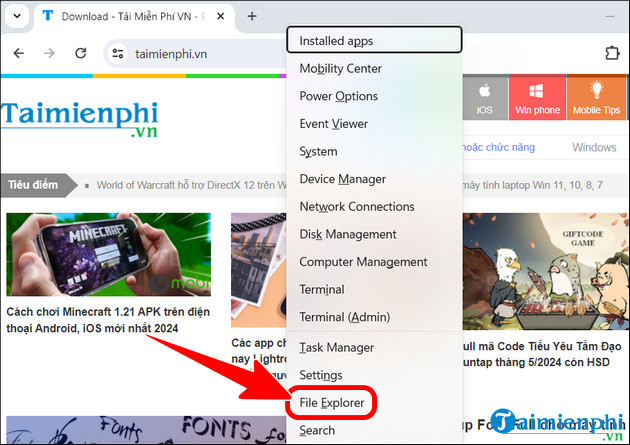Image resolution: width=630 pixels, height=445 pixels.
Task: Open the site information icon beside the URL
Action: pyautogui.click(x=118, y=54)
